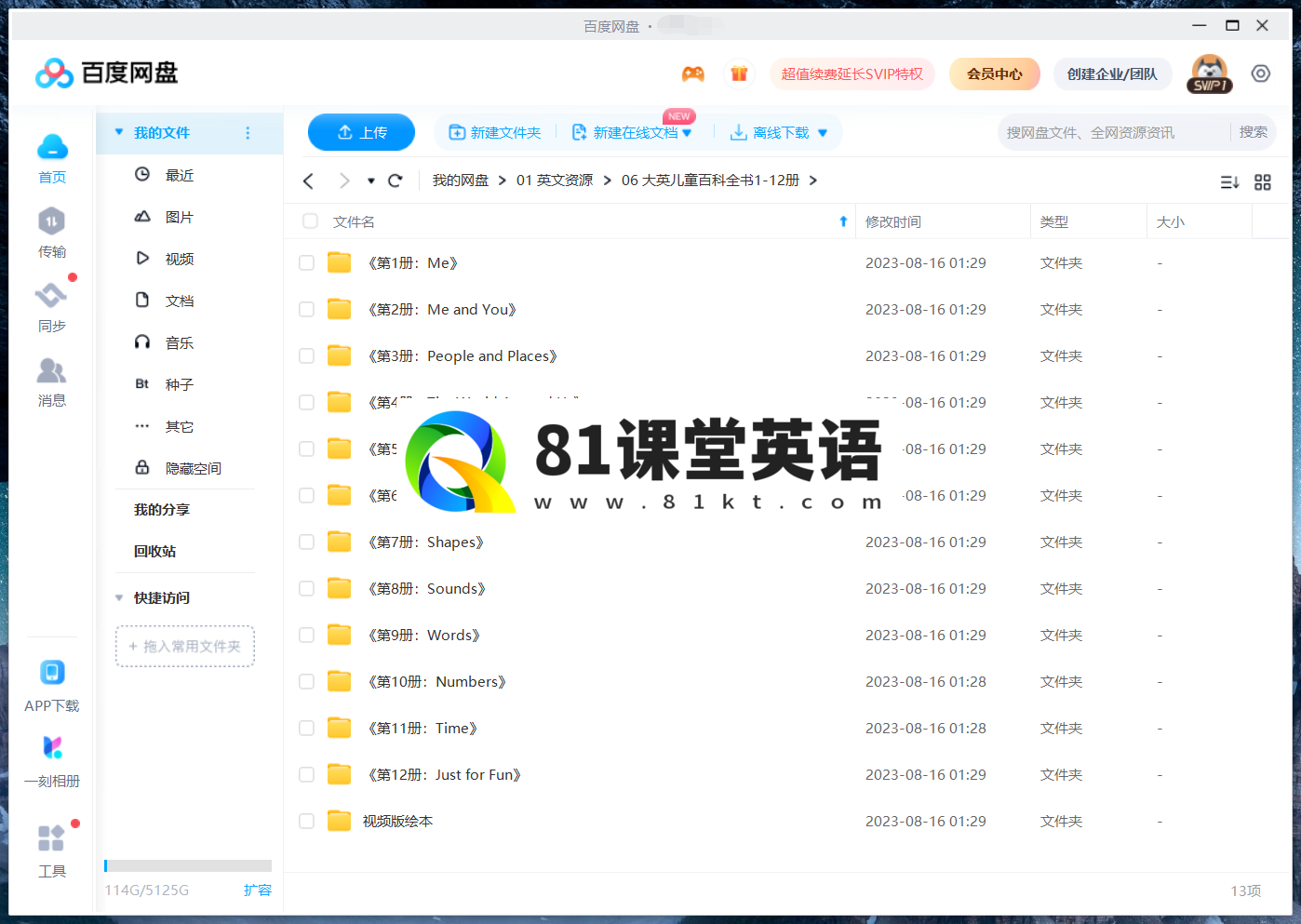1301x924 pixels.
Task: Click the folder icon of 视频版绘本
Action: tap(340, 821)
